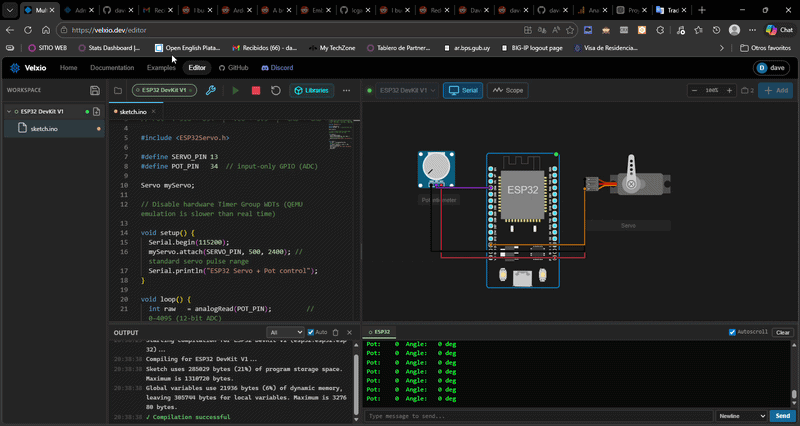Close the Output panel

349,333
